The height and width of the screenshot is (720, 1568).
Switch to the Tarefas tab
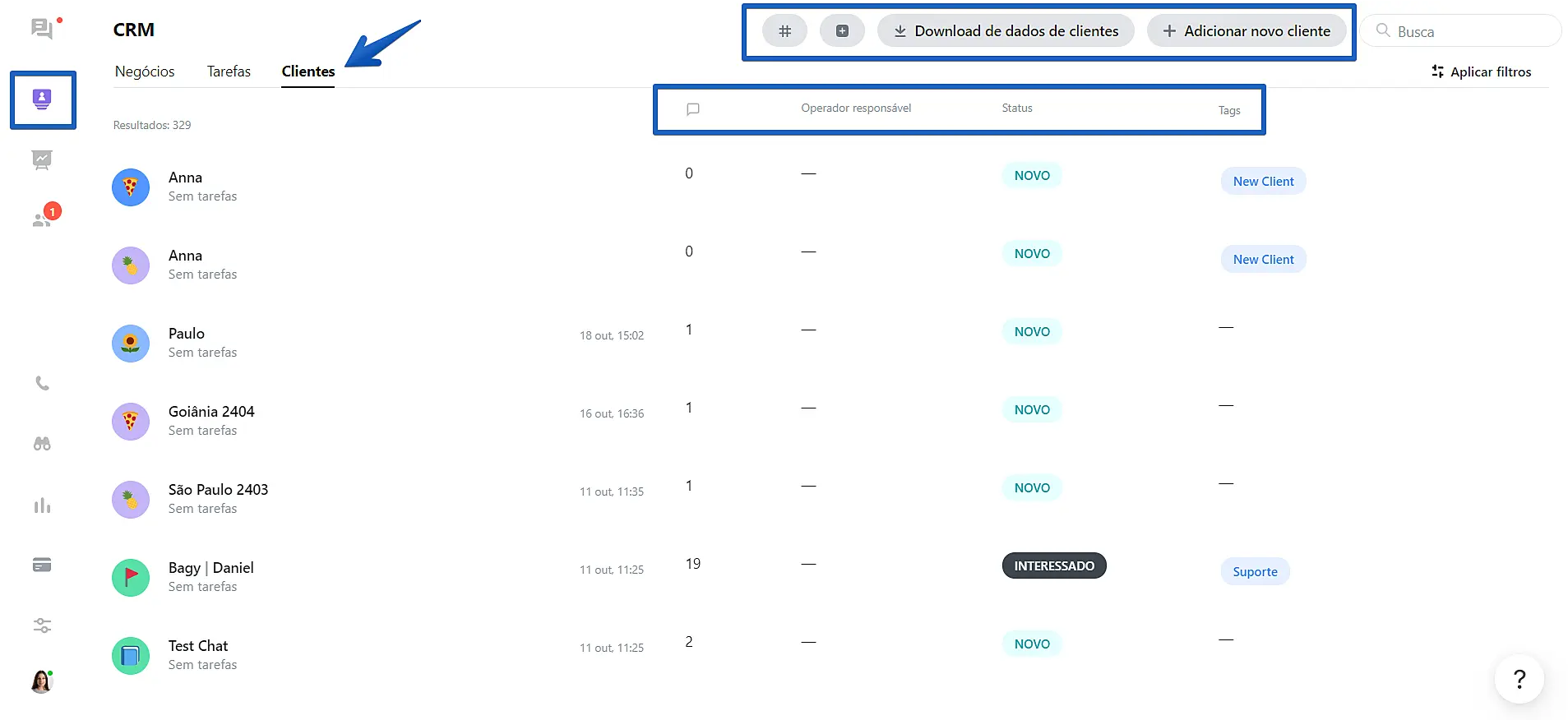pos(229,72)
